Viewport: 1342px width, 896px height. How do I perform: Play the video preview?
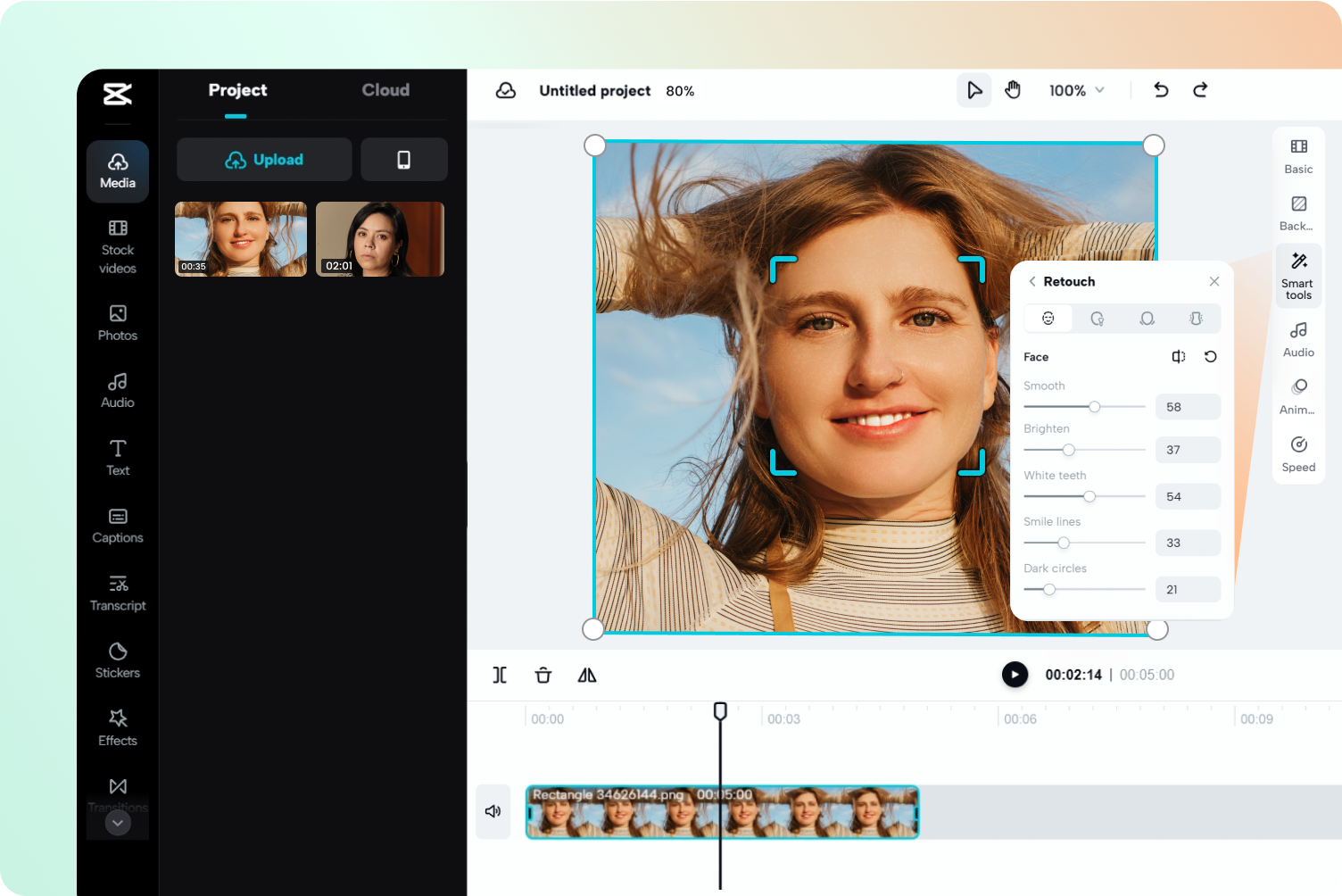(x=1015, y=675)
